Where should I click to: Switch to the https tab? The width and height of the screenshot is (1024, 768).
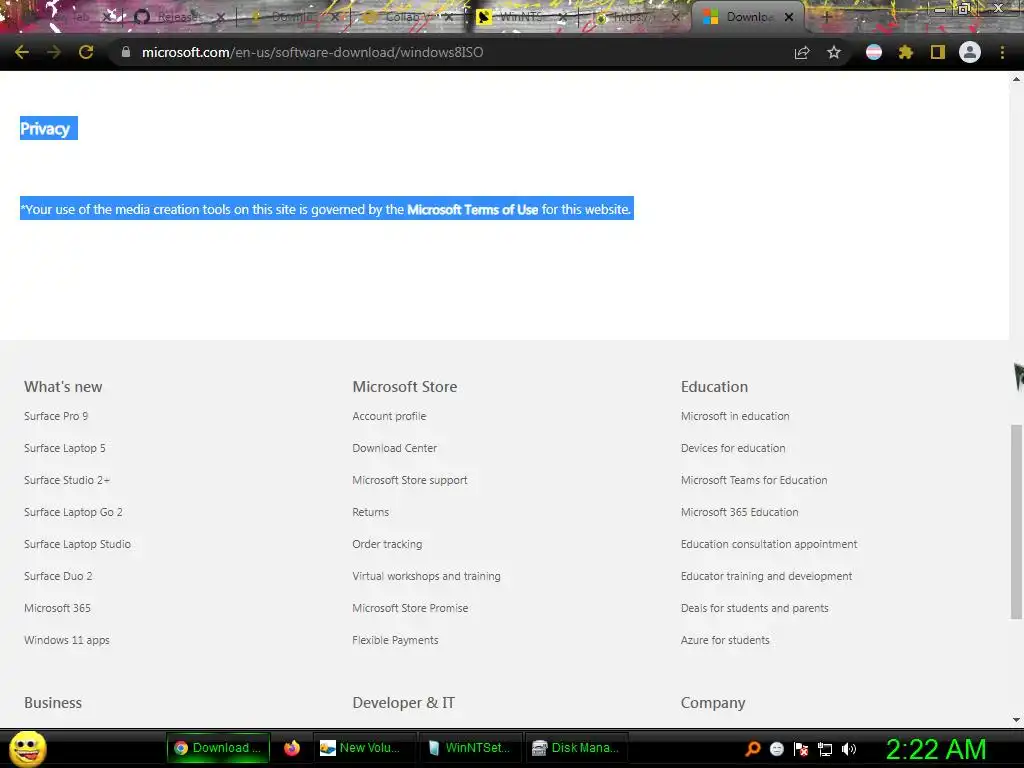tap(633, 17)
